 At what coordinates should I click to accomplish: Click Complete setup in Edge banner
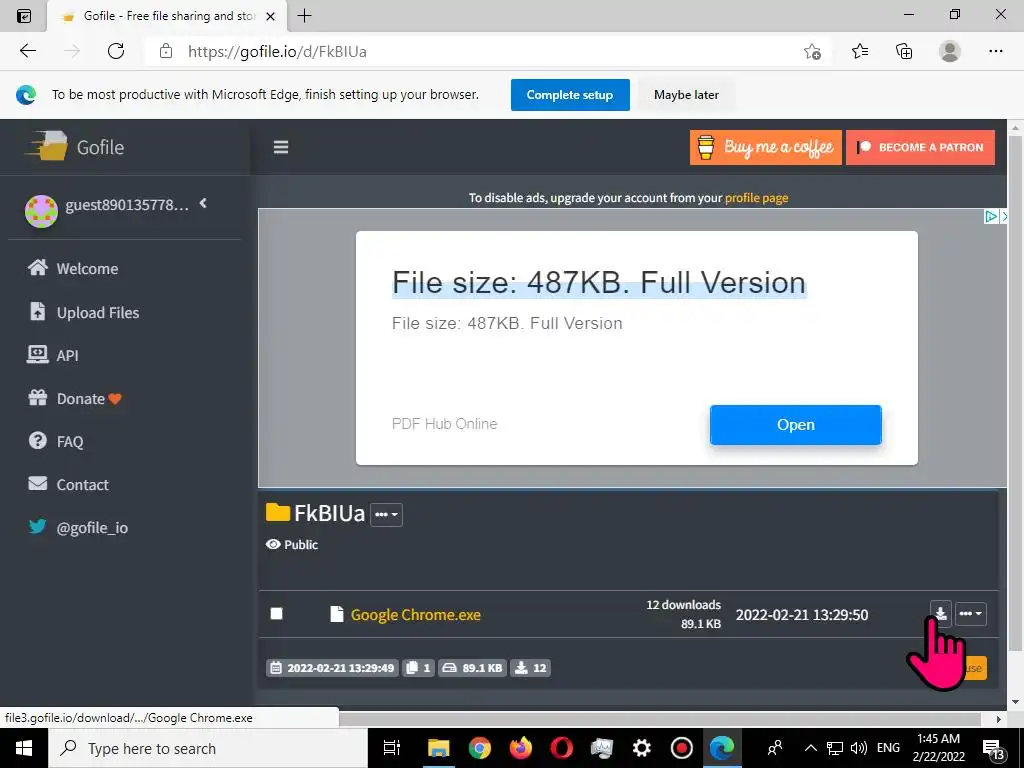tap(570, 95)
